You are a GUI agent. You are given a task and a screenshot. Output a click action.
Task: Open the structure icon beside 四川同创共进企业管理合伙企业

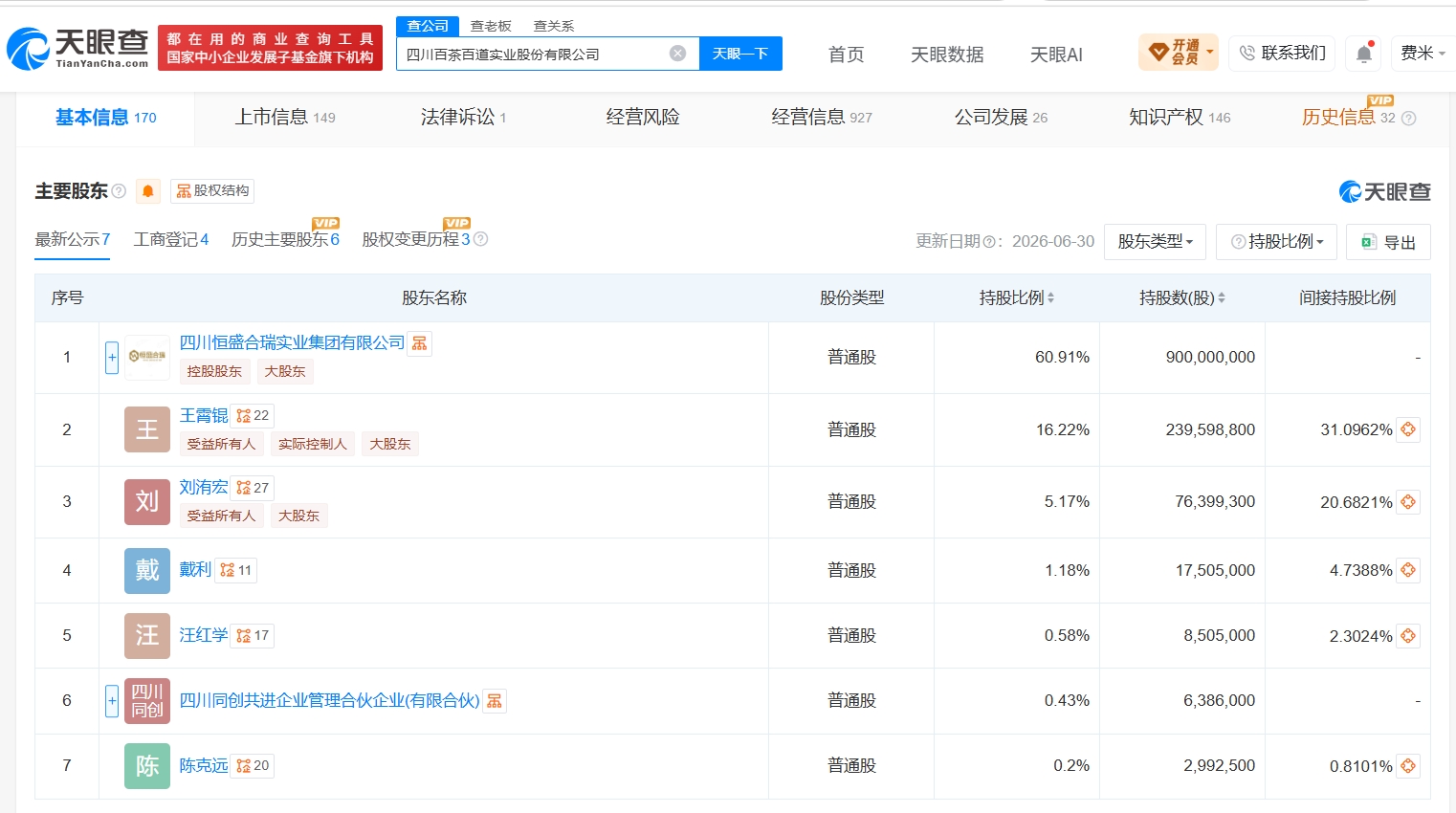tap(494, 701)
